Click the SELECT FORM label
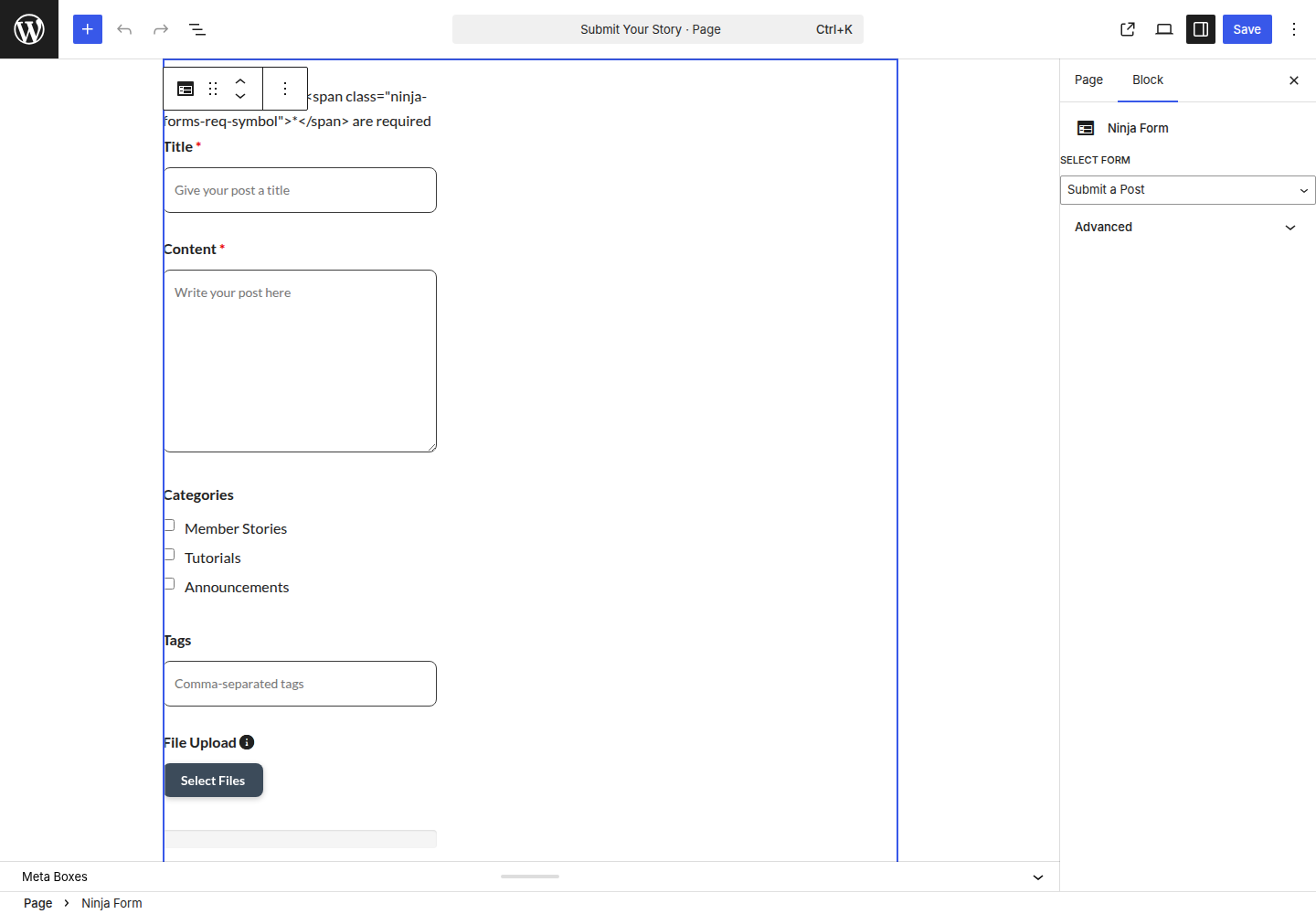Viewport: 1316px width, 914px height. [1095, 160]
